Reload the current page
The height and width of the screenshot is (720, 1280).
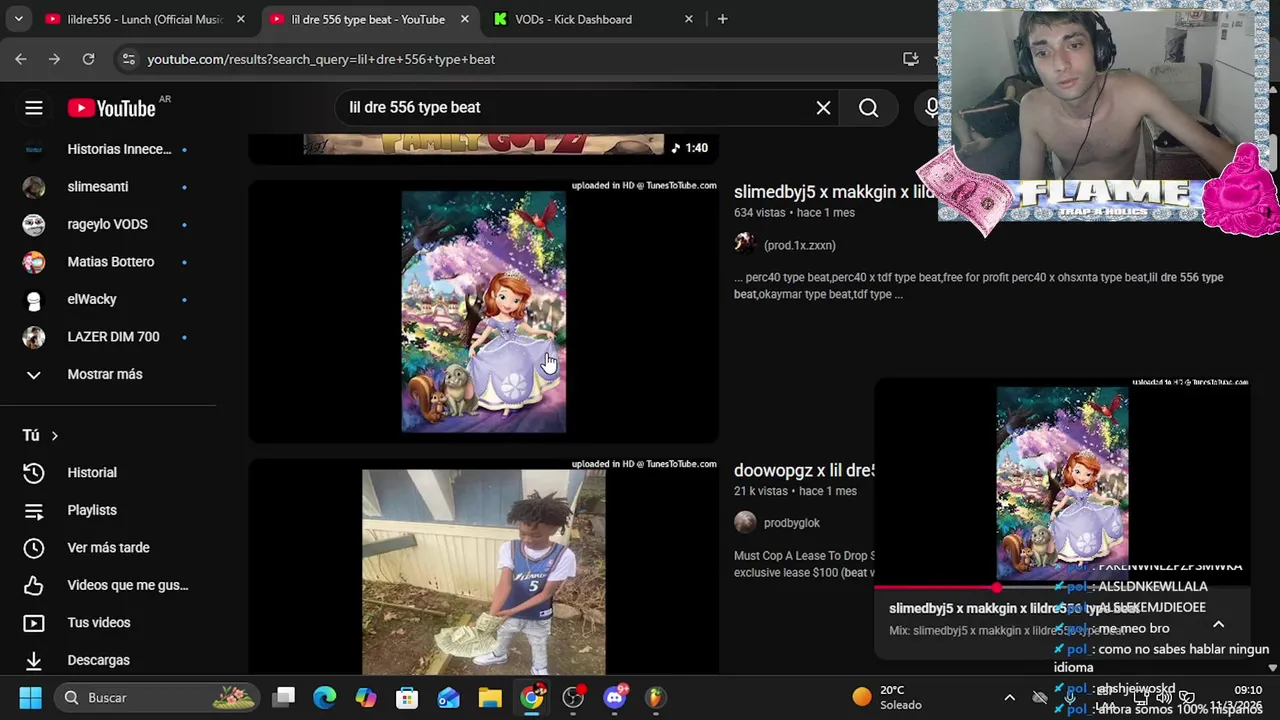pos(88,59)
